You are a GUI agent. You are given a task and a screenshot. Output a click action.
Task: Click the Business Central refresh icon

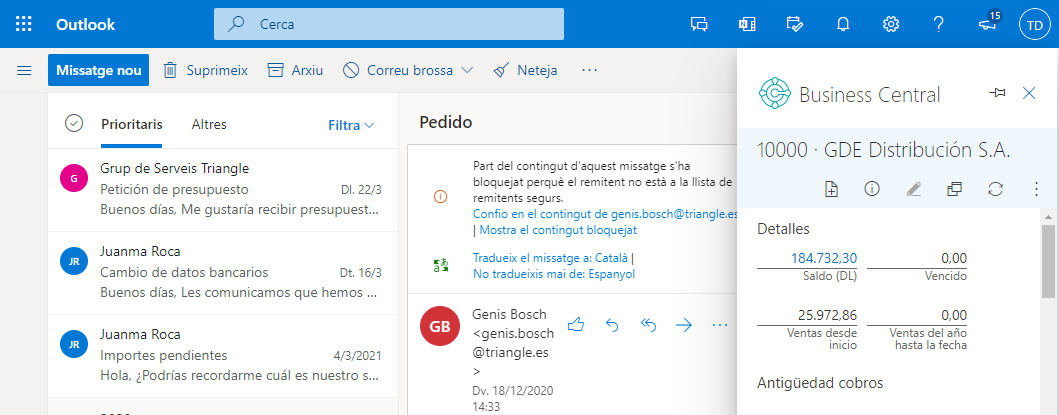point(994,188)
